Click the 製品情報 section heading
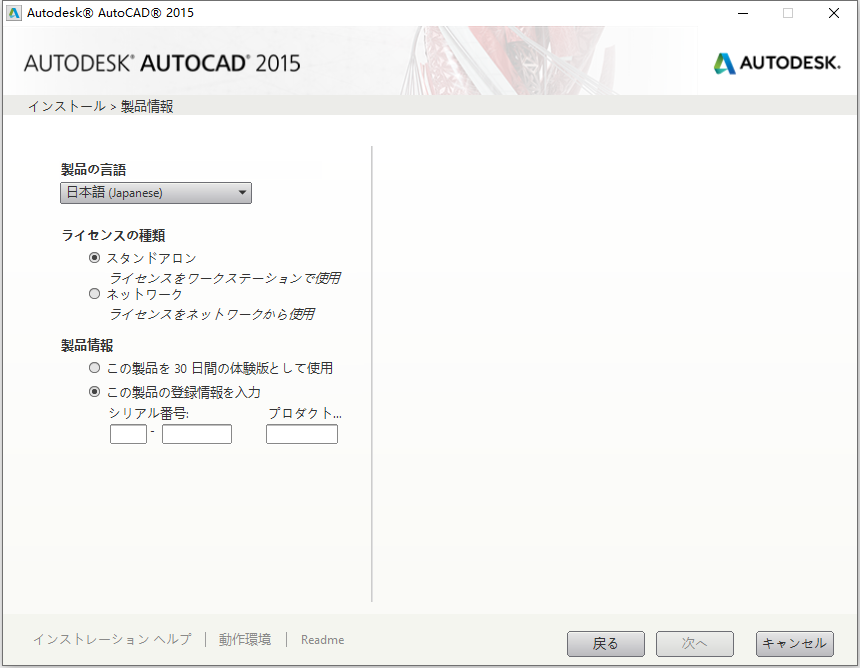Screen dimensions: 860x668 pyautogui.click(x=87, y=345)
